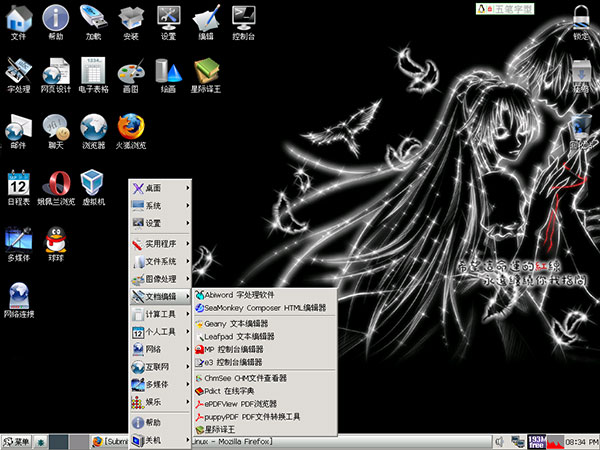
Task: Launch ChmSee CHM文件查看器
Action: click(x=265, y=378)
